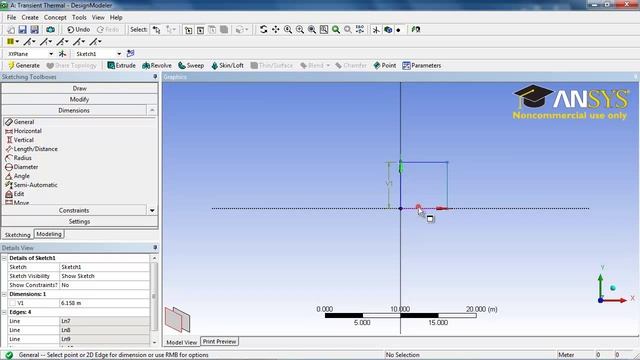Click the Revolve feature button

click(157, 65)
